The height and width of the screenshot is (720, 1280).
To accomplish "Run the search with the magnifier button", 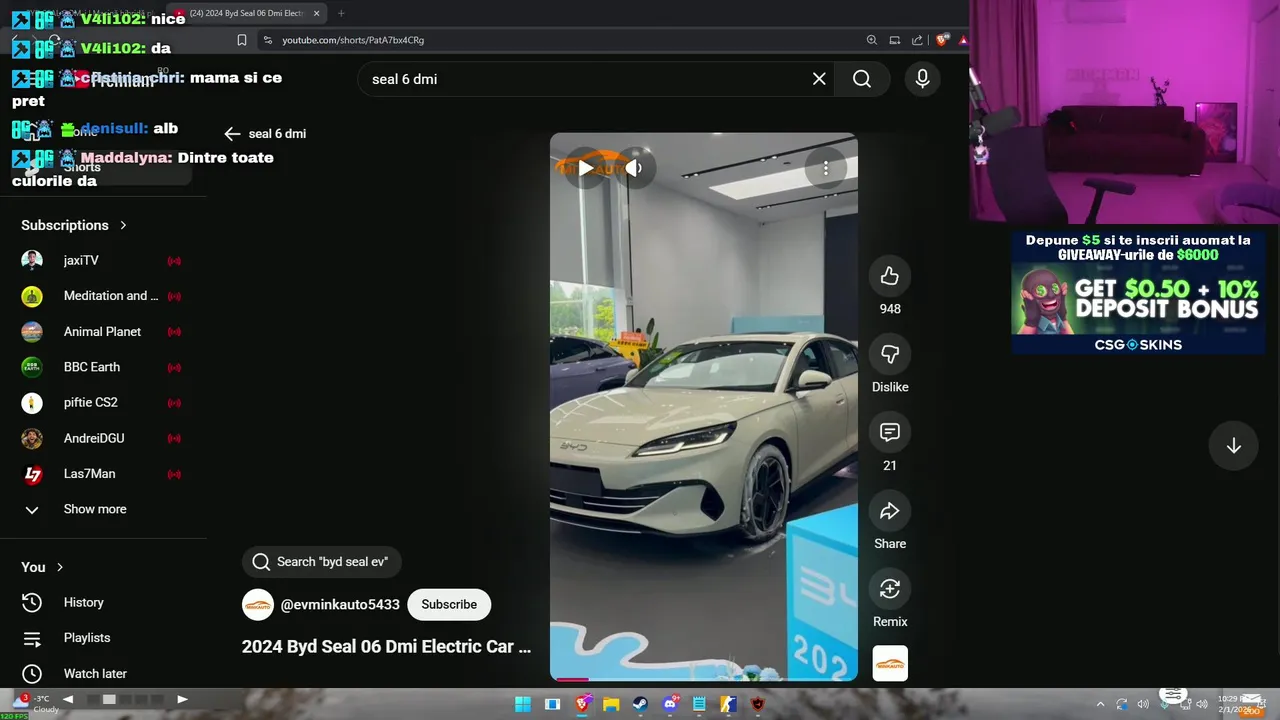I will point(862,79).
